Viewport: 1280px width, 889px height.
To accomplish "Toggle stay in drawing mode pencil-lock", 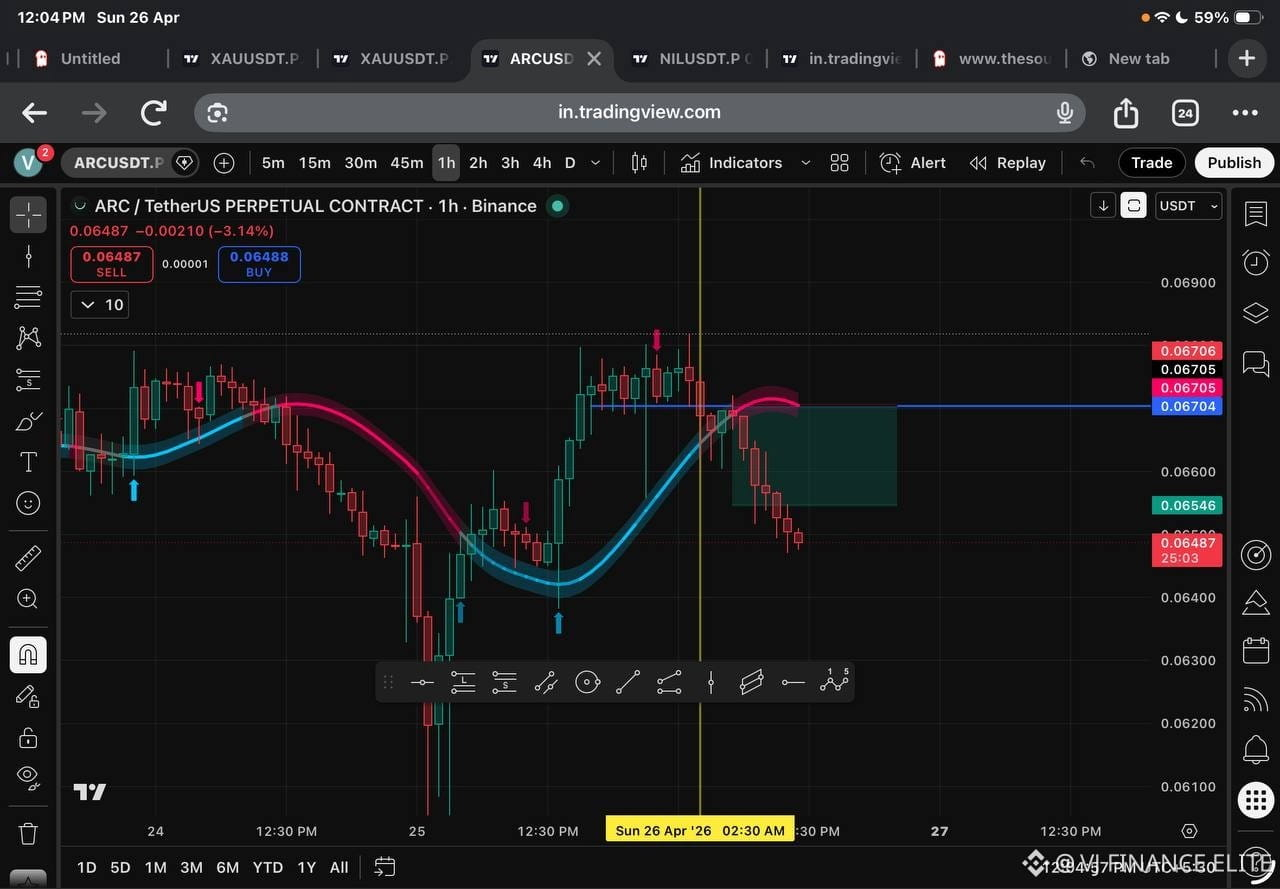I will click(28, 697).
